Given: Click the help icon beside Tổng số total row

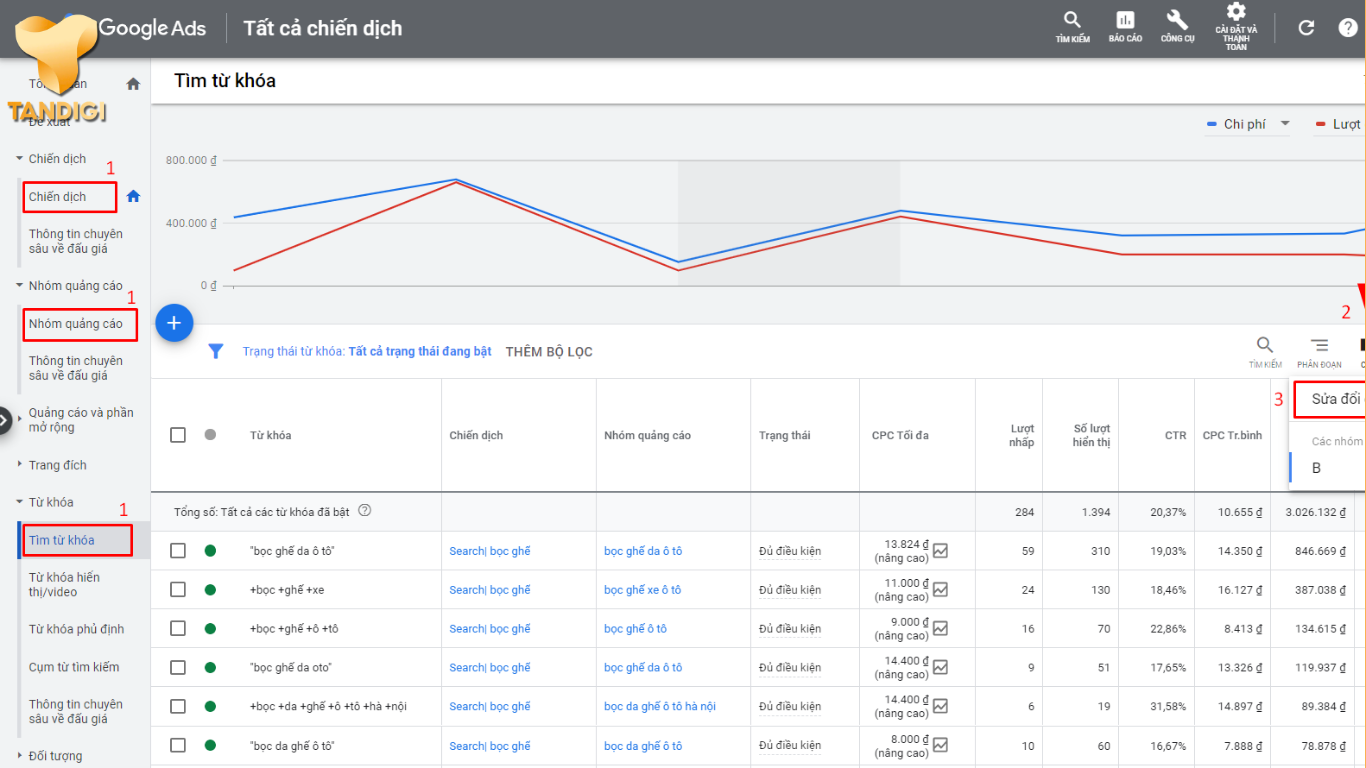Looking at the screenshot, I should [x=365, y=511].
